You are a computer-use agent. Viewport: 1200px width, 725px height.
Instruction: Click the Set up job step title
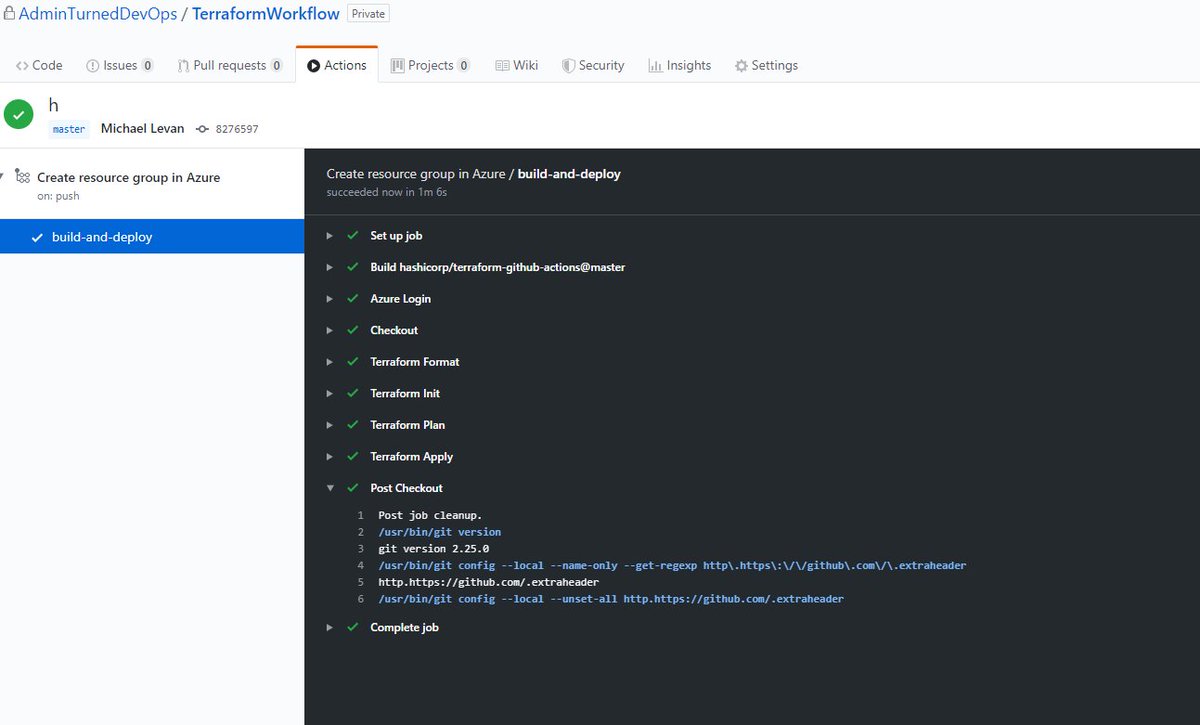click(396, 236)
